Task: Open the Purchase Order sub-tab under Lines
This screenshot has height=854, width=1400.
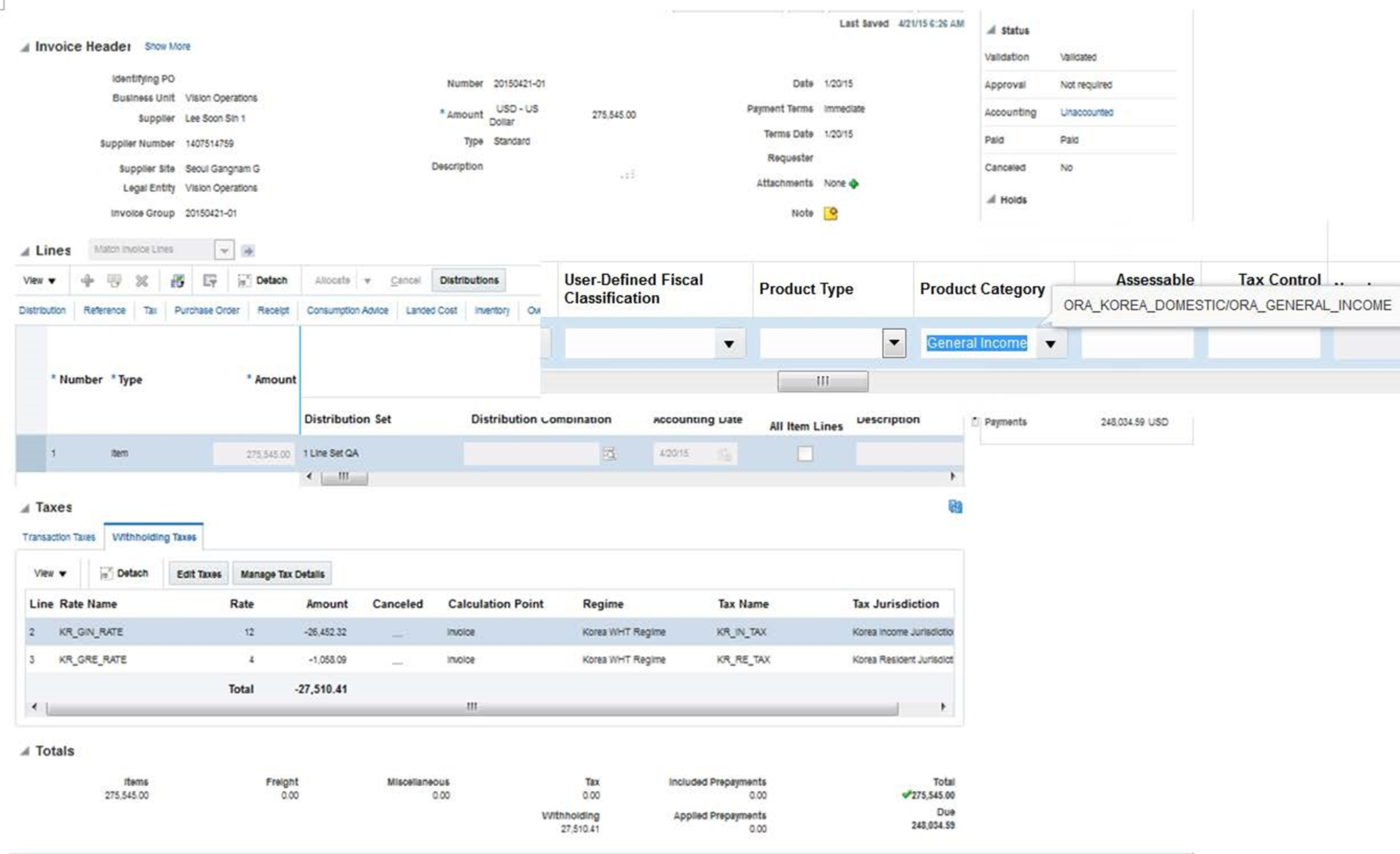Action: click(206, 310)
